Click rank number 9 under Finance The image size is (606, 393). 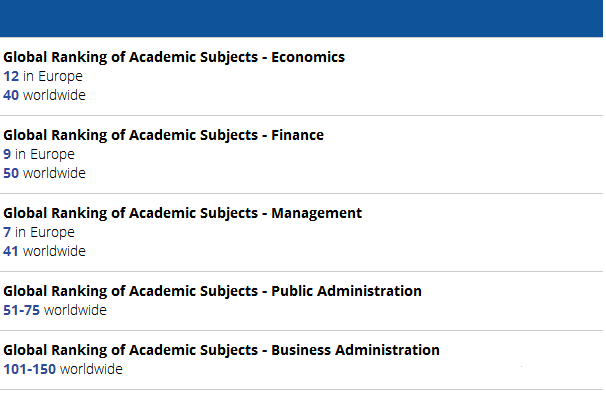(7, 154)
